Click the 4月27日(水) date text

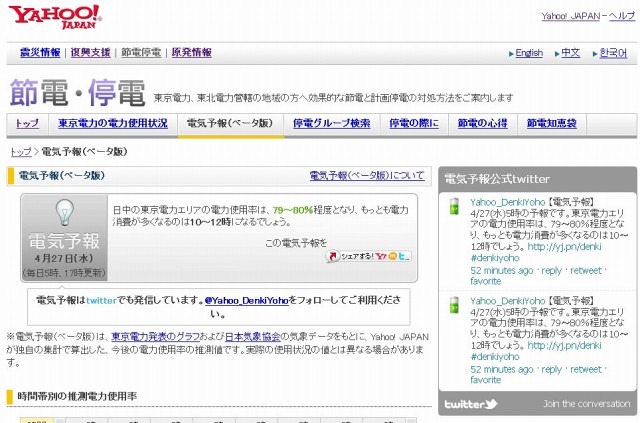(64, 258)
